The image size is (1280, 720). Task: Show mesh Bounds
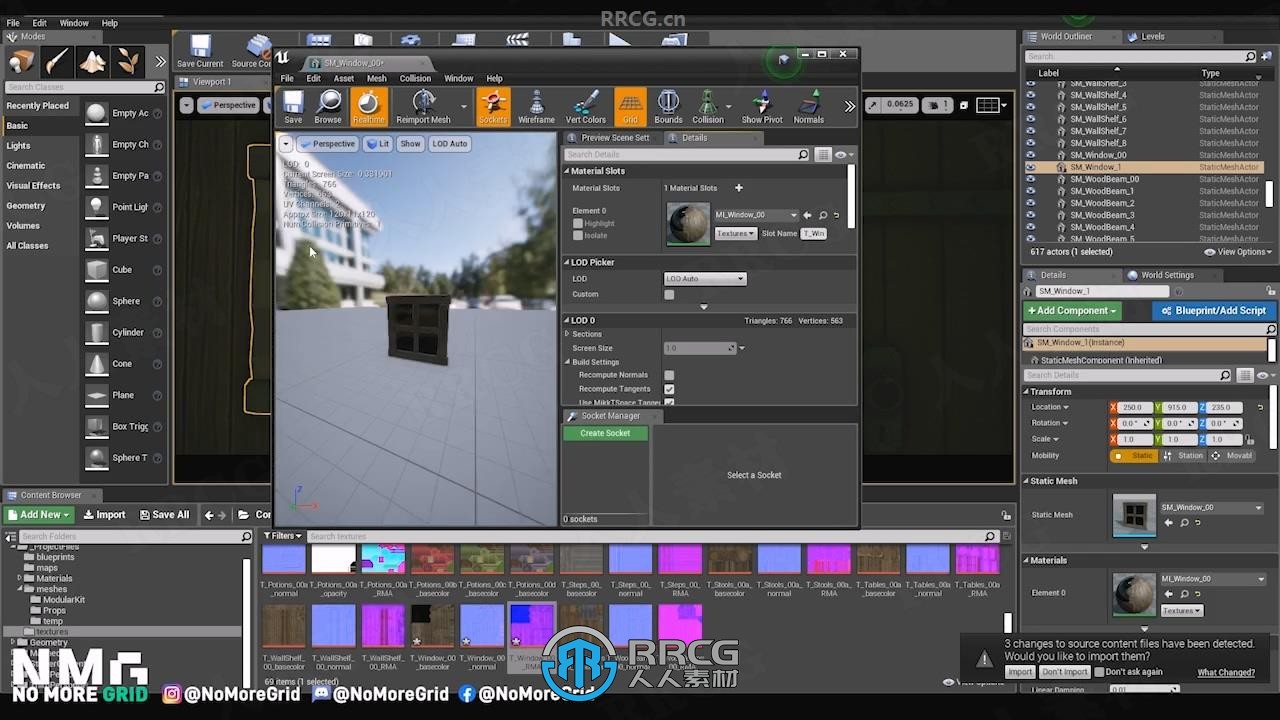tap(668, 107)
